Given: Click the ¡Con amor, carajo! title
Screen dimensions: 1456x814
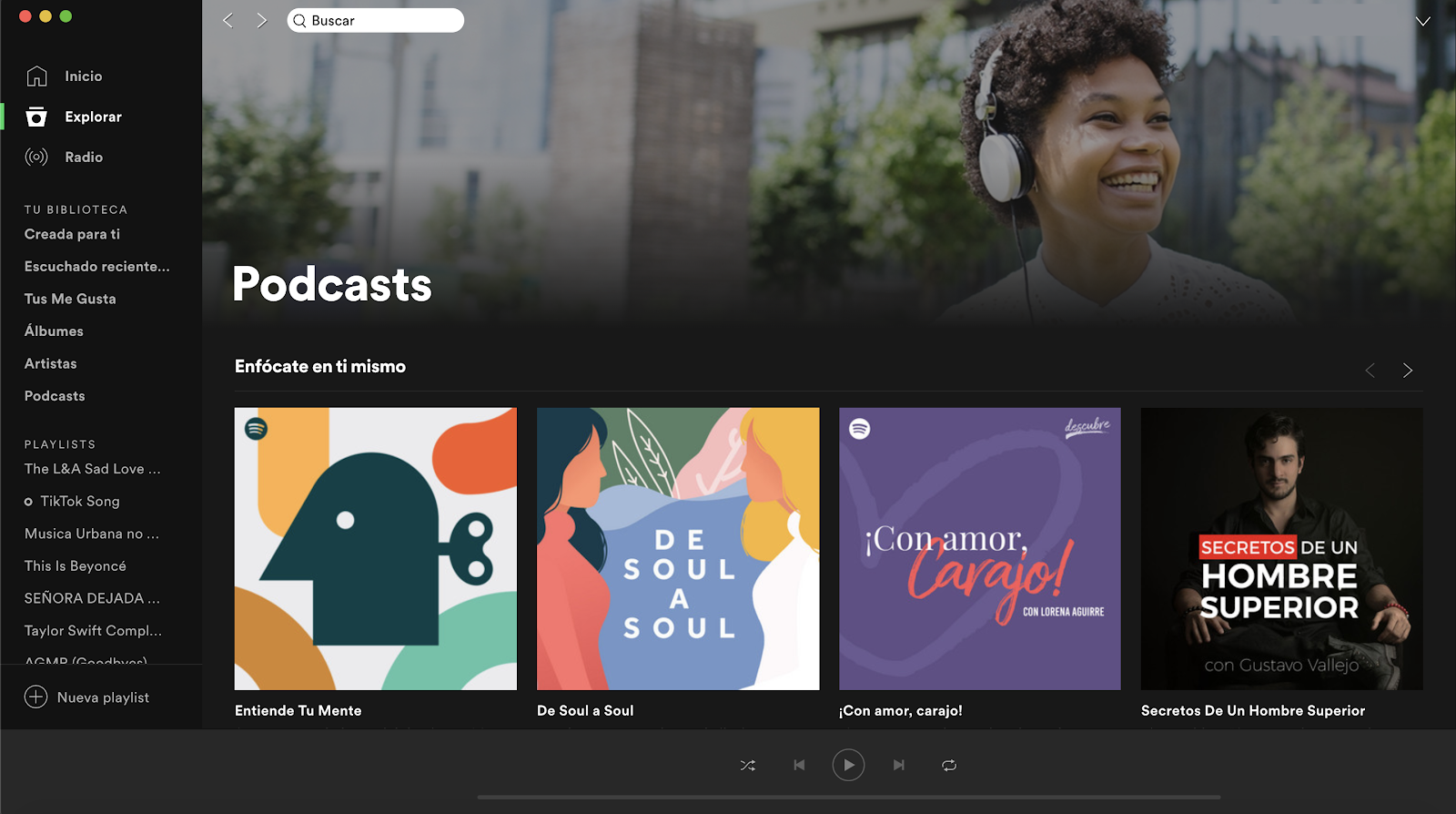Looking at the screenshot, I should click(x=901, y=710).
